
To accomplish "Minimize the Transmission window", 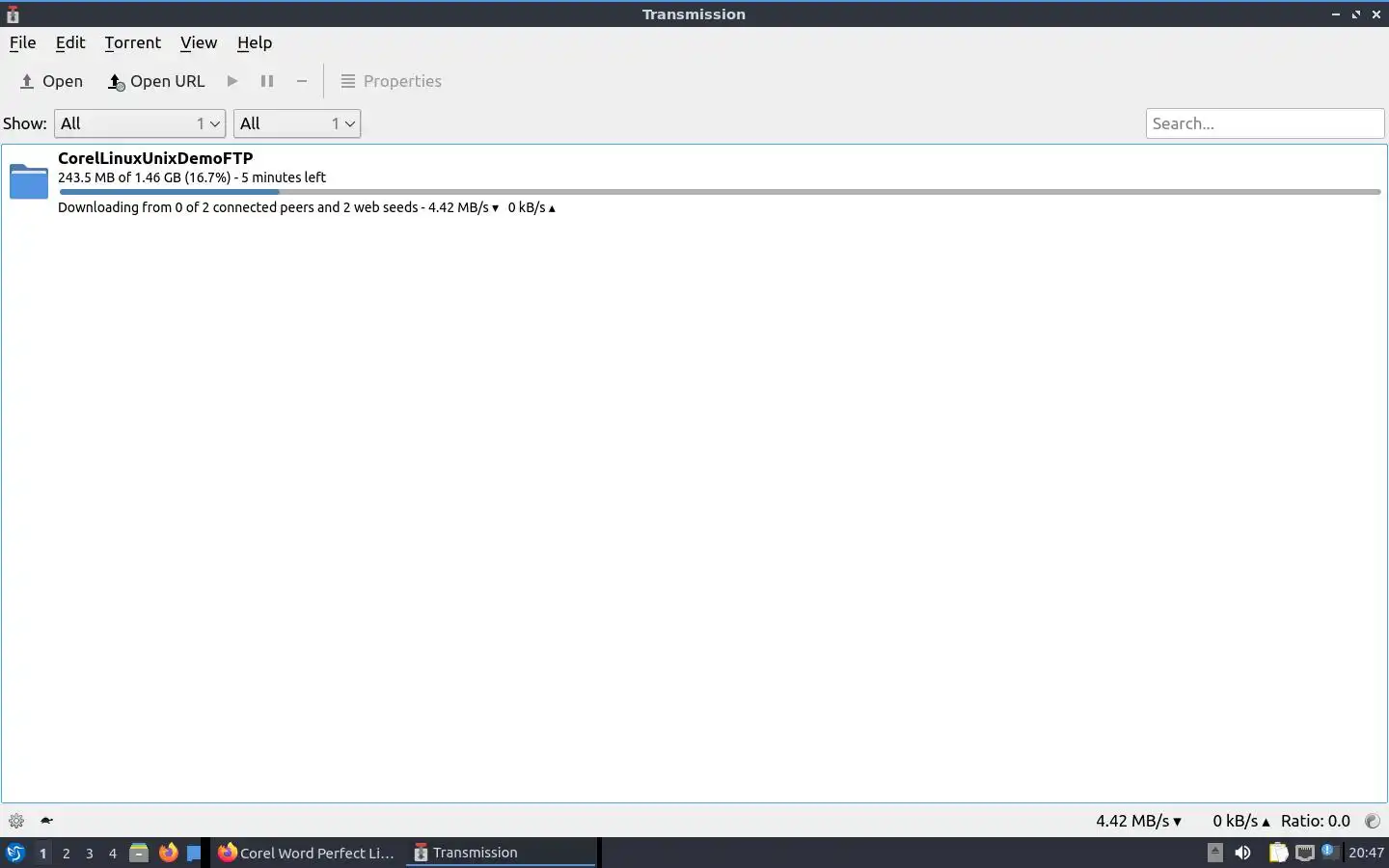I will pos(1336,14).
